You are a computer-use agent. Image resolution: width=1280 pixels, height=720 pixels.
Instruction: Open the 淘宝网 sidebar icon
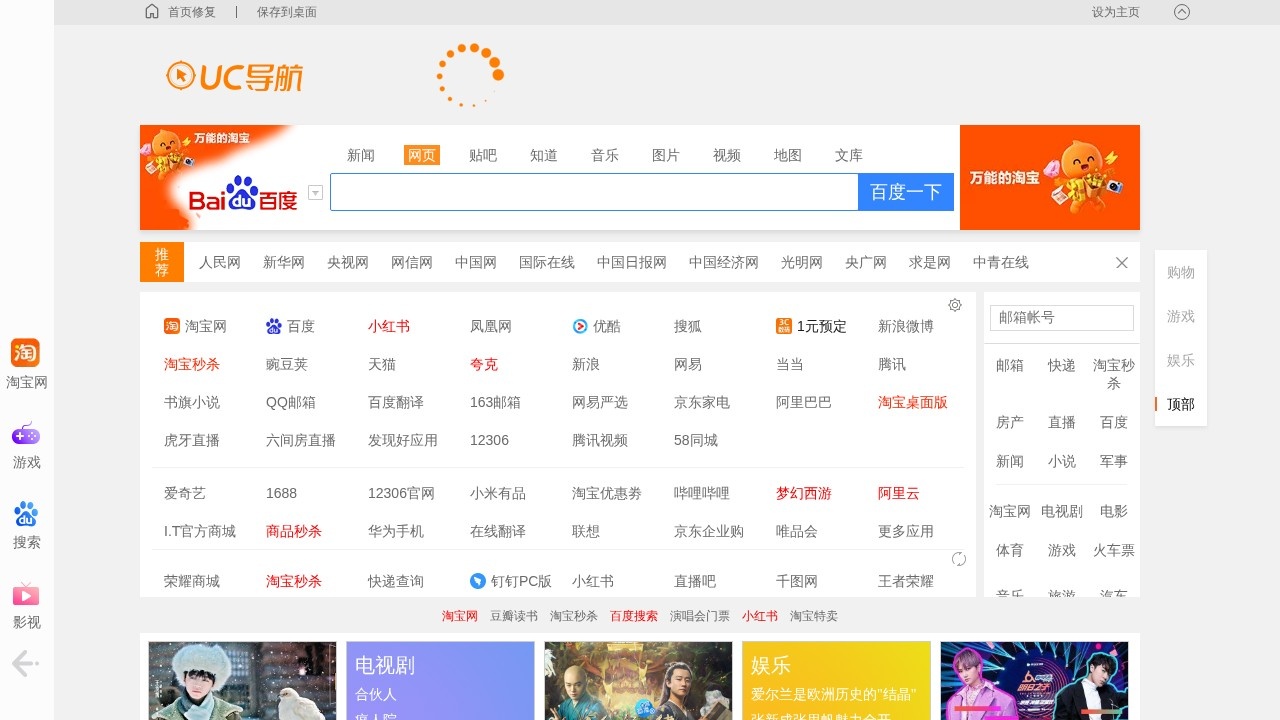pyautogui.click(x=25, y=353)
